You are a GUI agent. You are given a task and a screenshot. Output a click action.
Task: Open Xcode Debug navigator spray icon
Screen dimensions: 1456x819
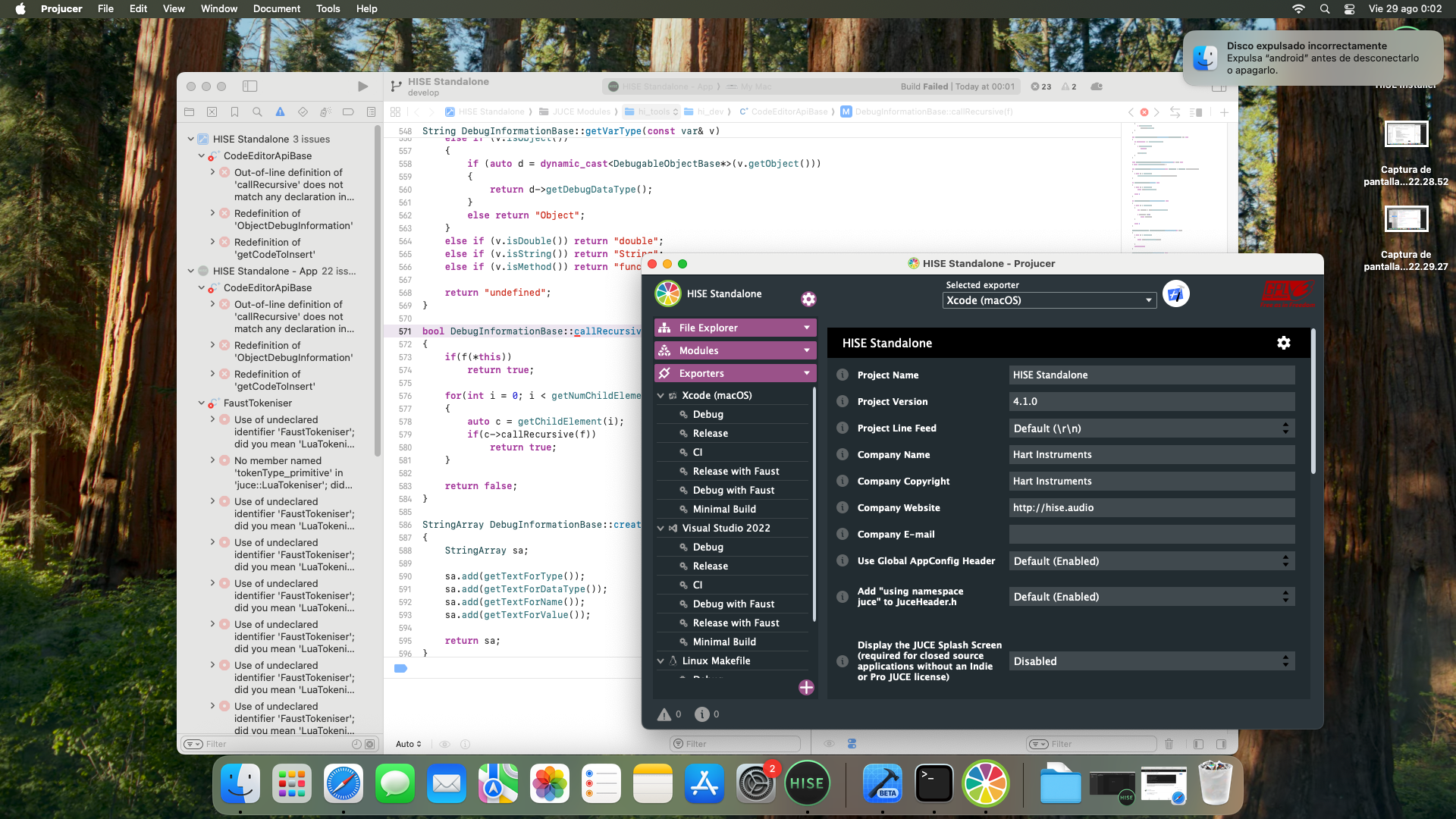(325, 112)
